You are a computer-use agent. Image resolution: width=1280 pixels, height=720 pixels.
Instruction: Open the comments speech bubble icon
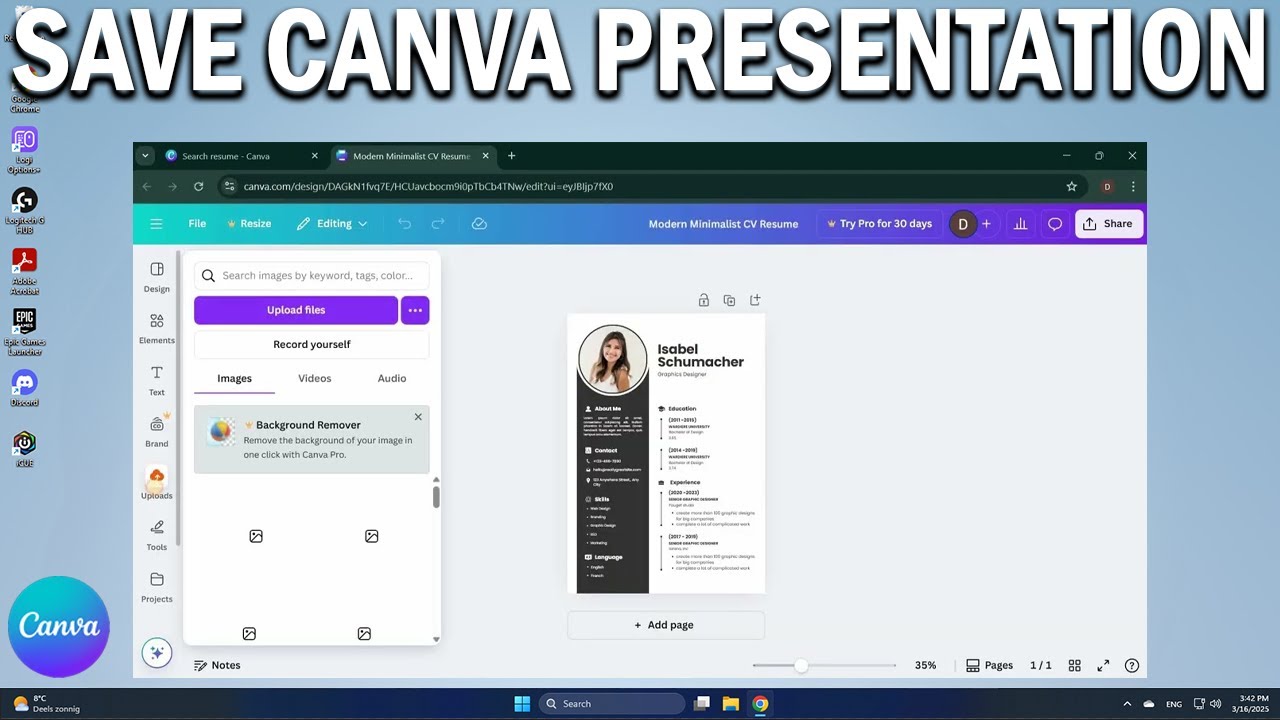pos(1054,224)
